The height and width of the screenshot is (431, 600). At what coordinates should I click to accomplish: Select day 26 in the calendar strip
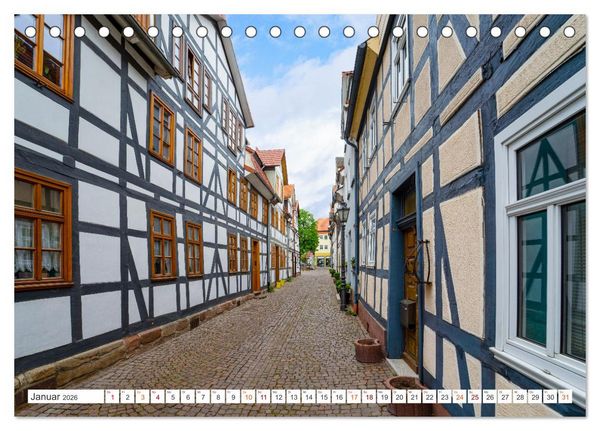(x=490, y=397)
